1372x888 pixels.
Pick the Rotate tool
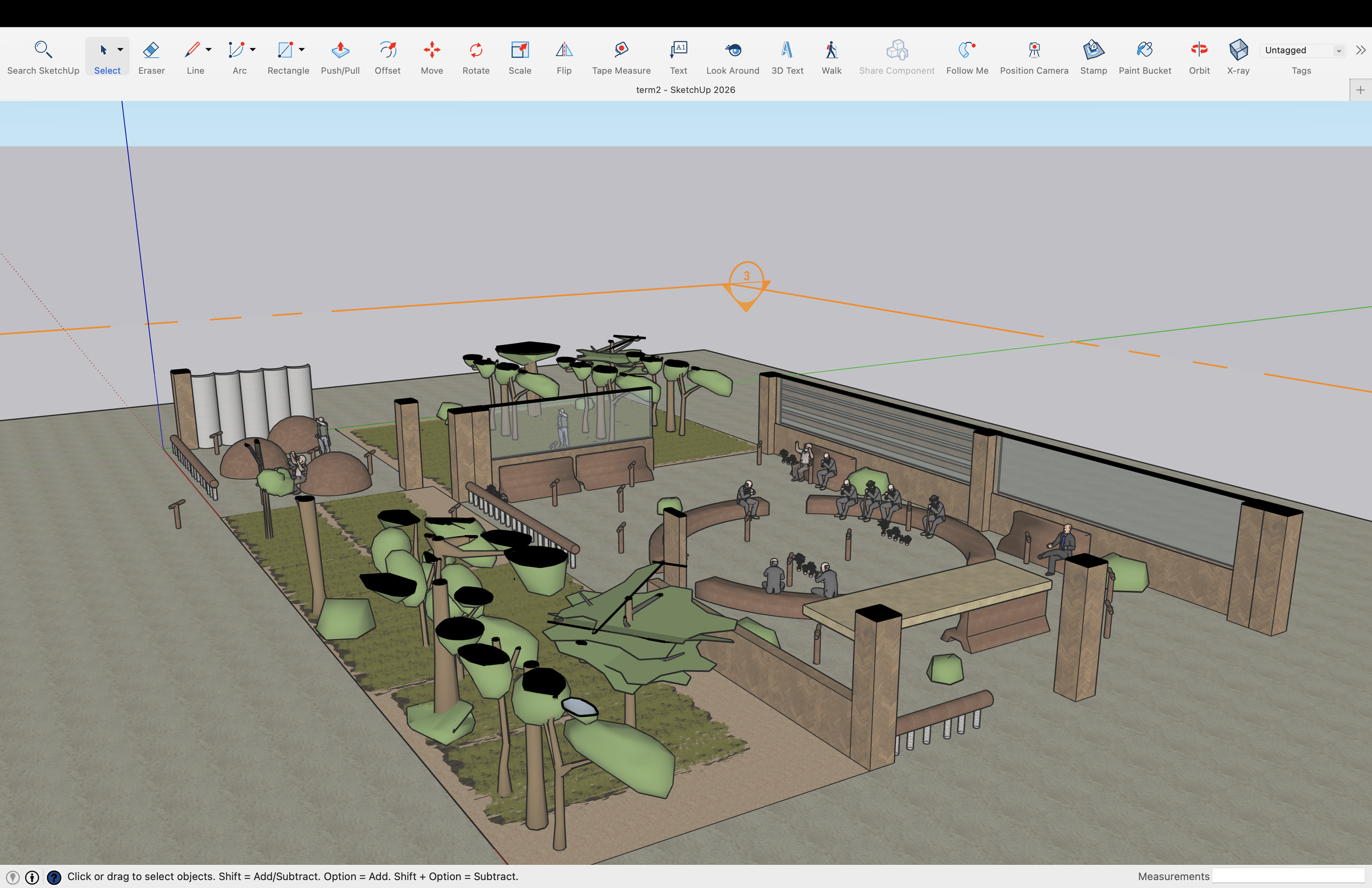pyautogui.click(x=476, y=57)
